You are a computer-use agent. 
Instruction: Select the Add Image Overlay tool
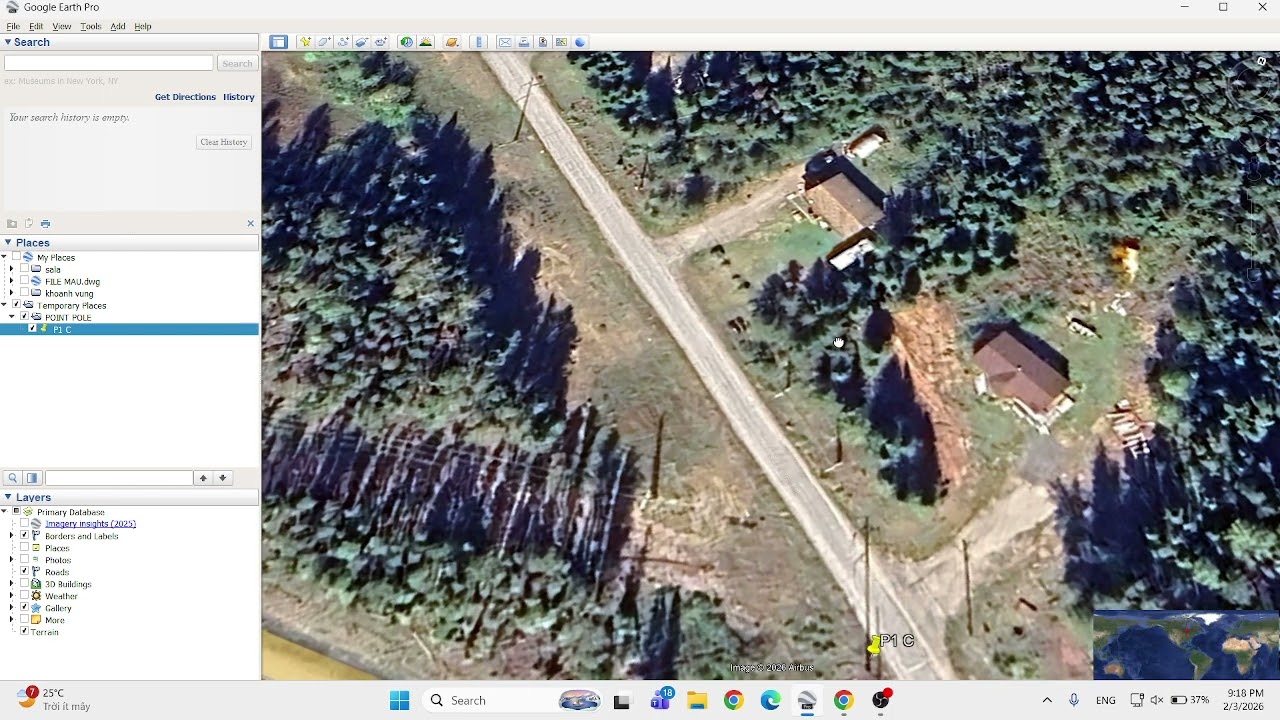(362, 42)
